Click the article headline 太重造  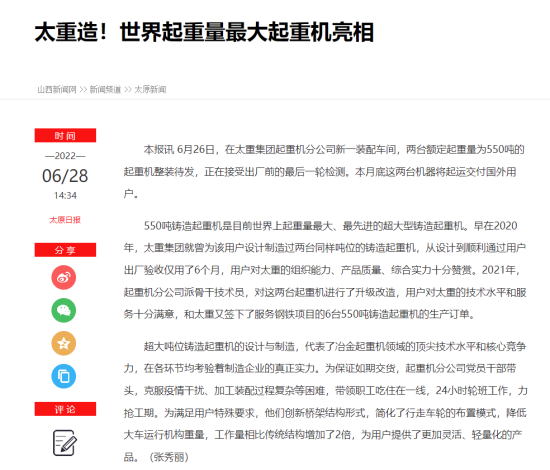204,32
